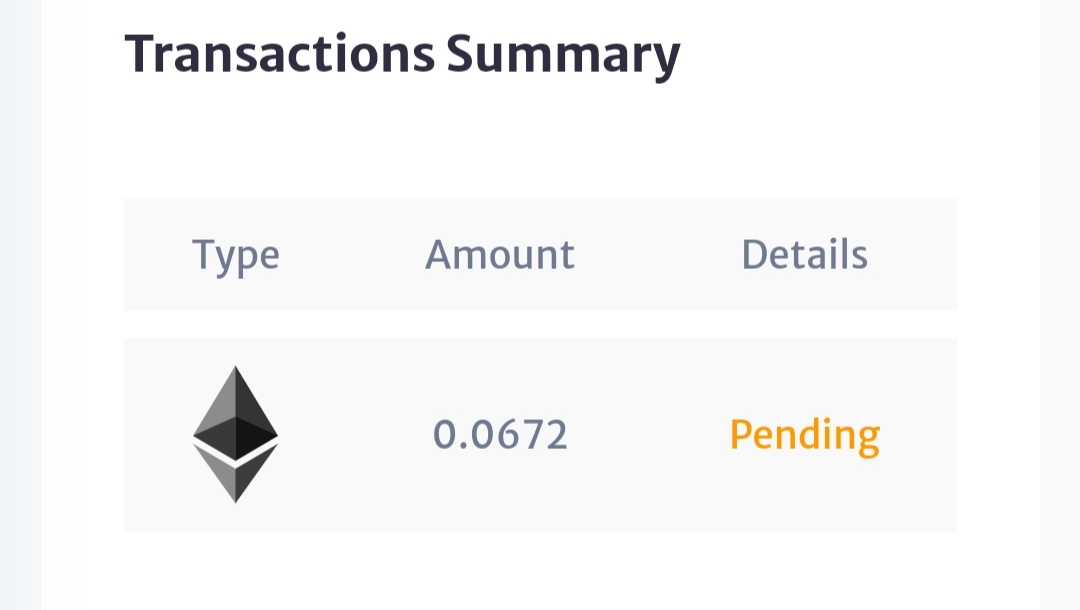1080x610 pixels.
Task: Tap the upper pyramid of the Ethereum diamond
Action: point(235,410)
